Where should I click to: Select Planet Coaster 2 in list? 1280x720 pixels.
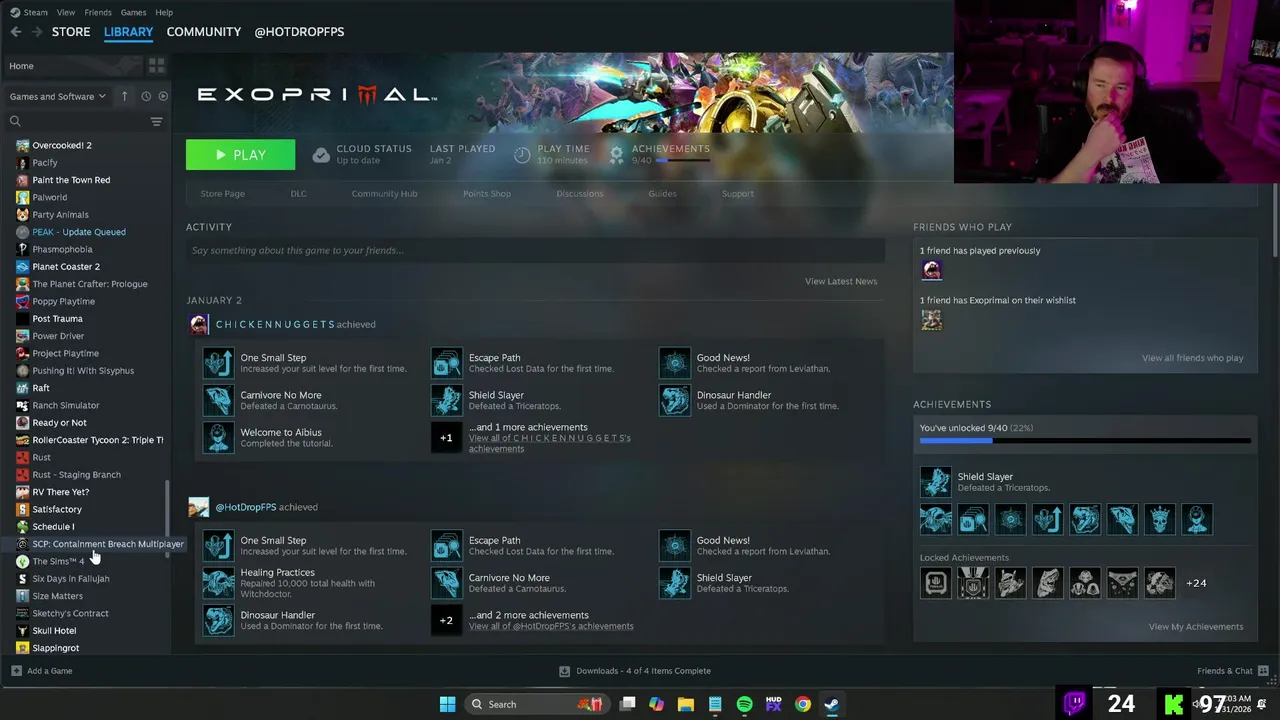coord(66,267)
